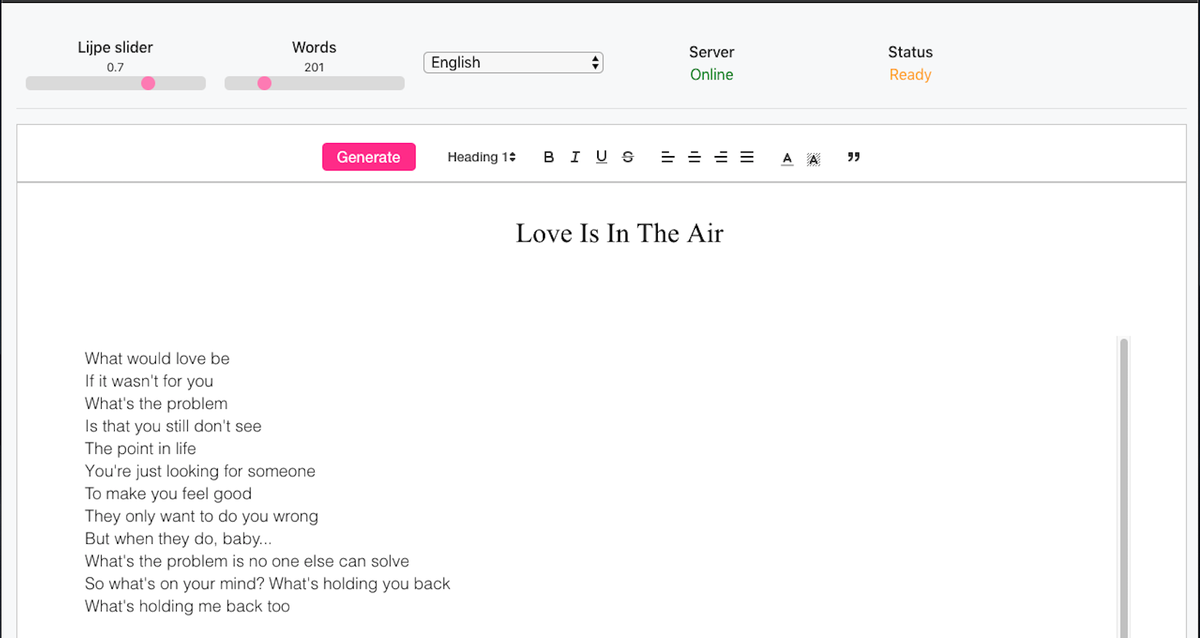Open the English language dropdown
Viewport: 1200px width, 638px height.
tap(514, 62)
